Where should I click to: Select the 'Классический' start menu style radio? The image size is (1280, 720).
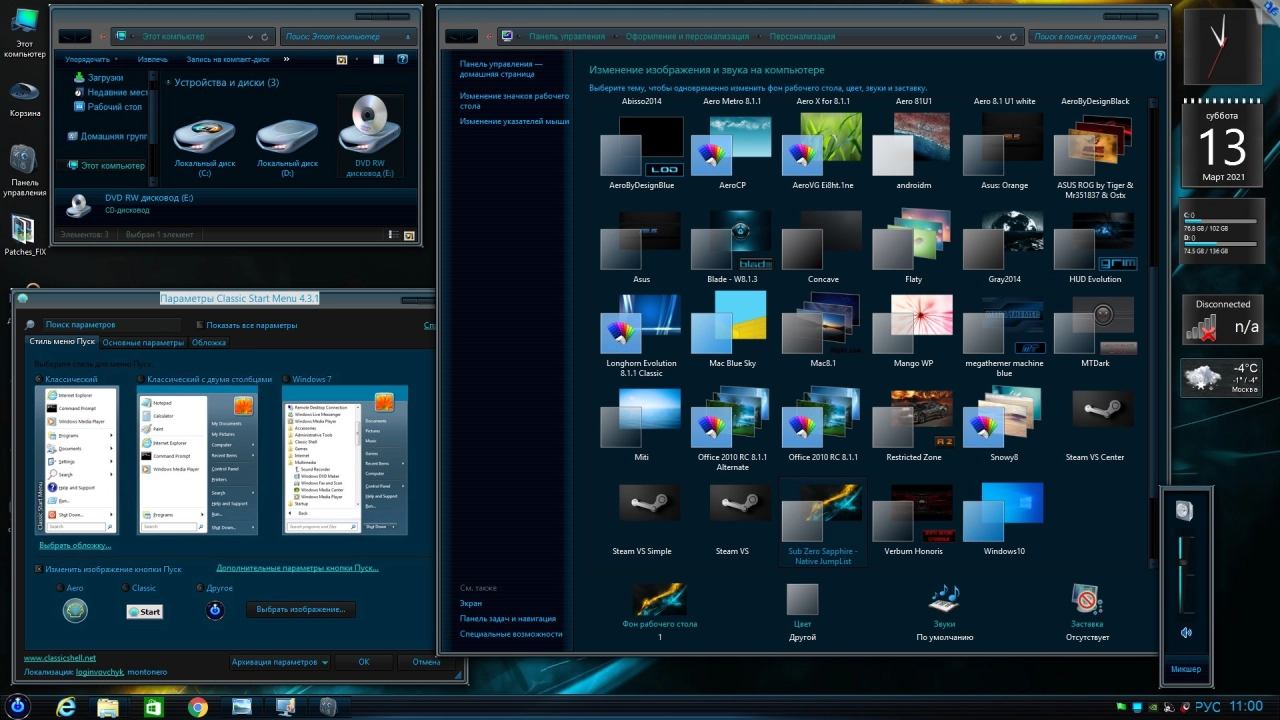click(x=38, y=380)
